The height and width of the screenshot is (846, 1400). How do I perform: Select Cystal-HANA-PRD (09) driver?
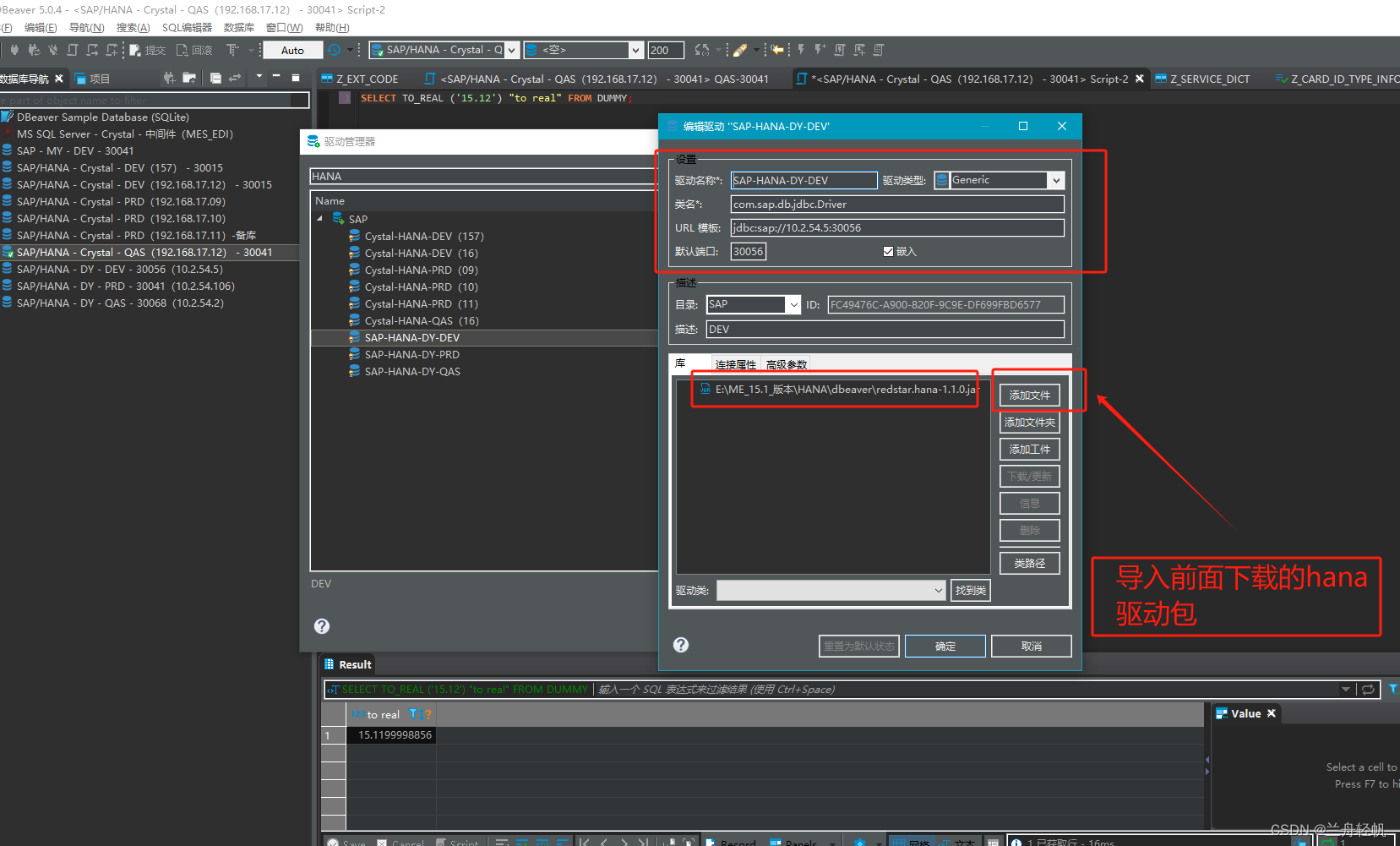421,270
